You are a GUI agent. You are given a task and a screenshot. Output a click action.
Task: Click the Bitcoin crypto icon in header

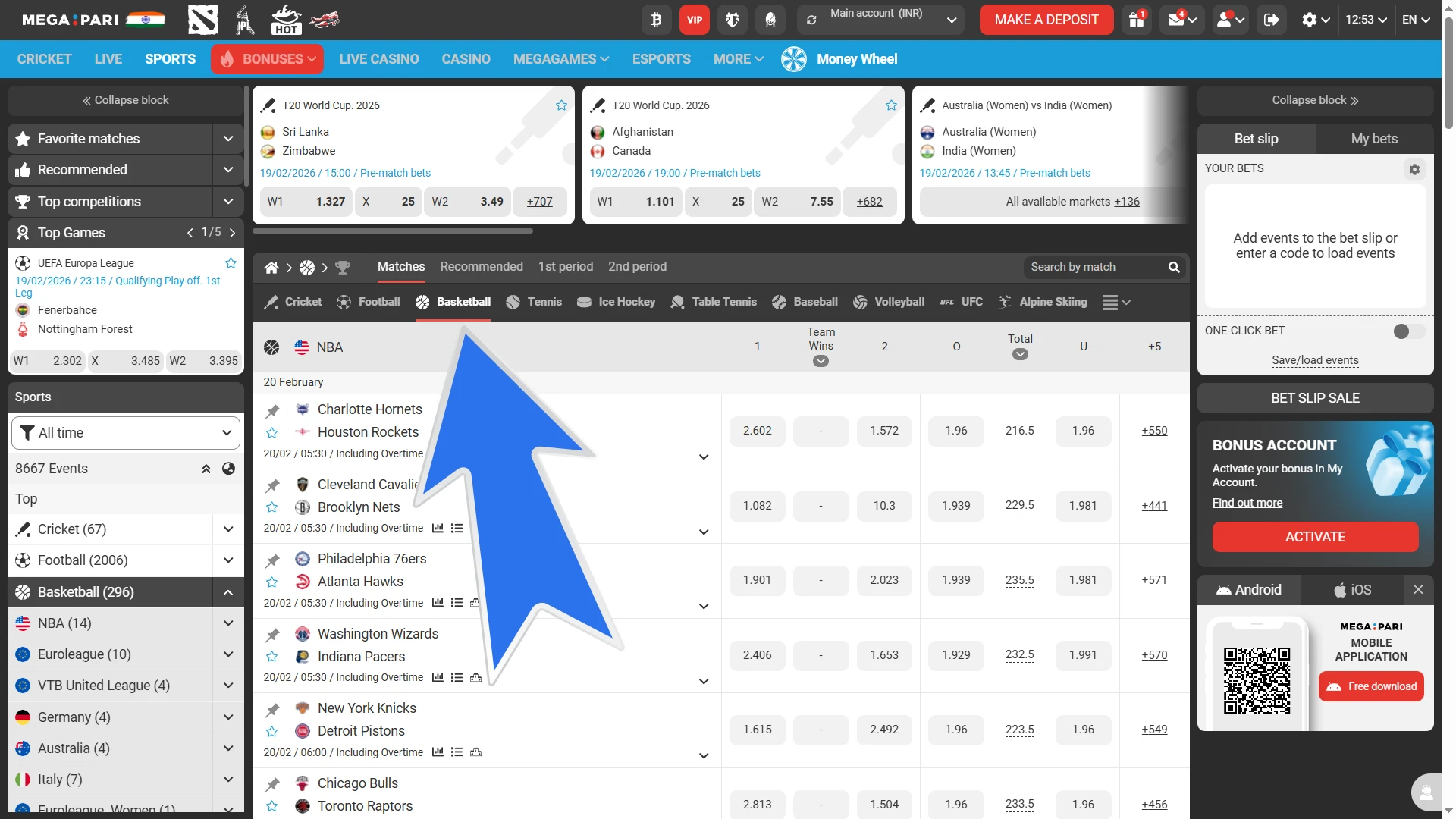click(x=656, y=20)
